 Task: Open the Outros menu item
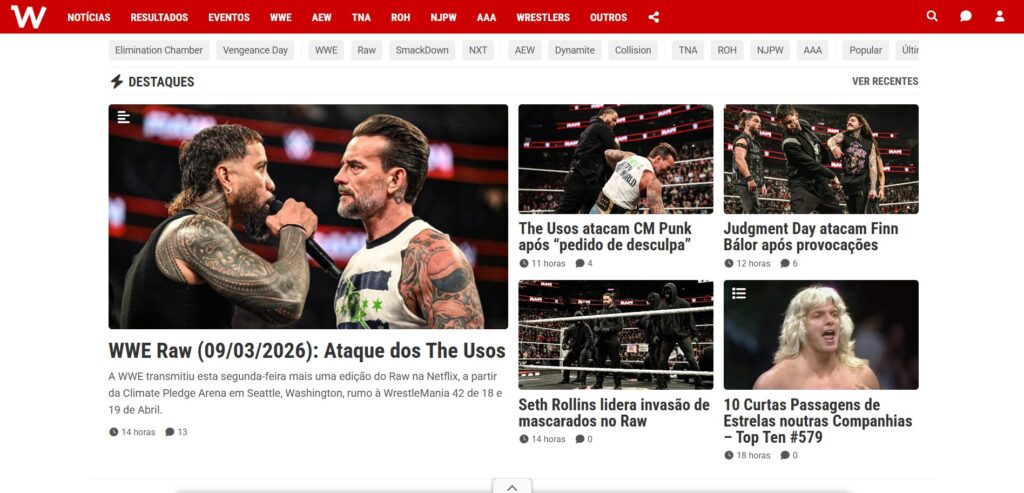(608, 18)
